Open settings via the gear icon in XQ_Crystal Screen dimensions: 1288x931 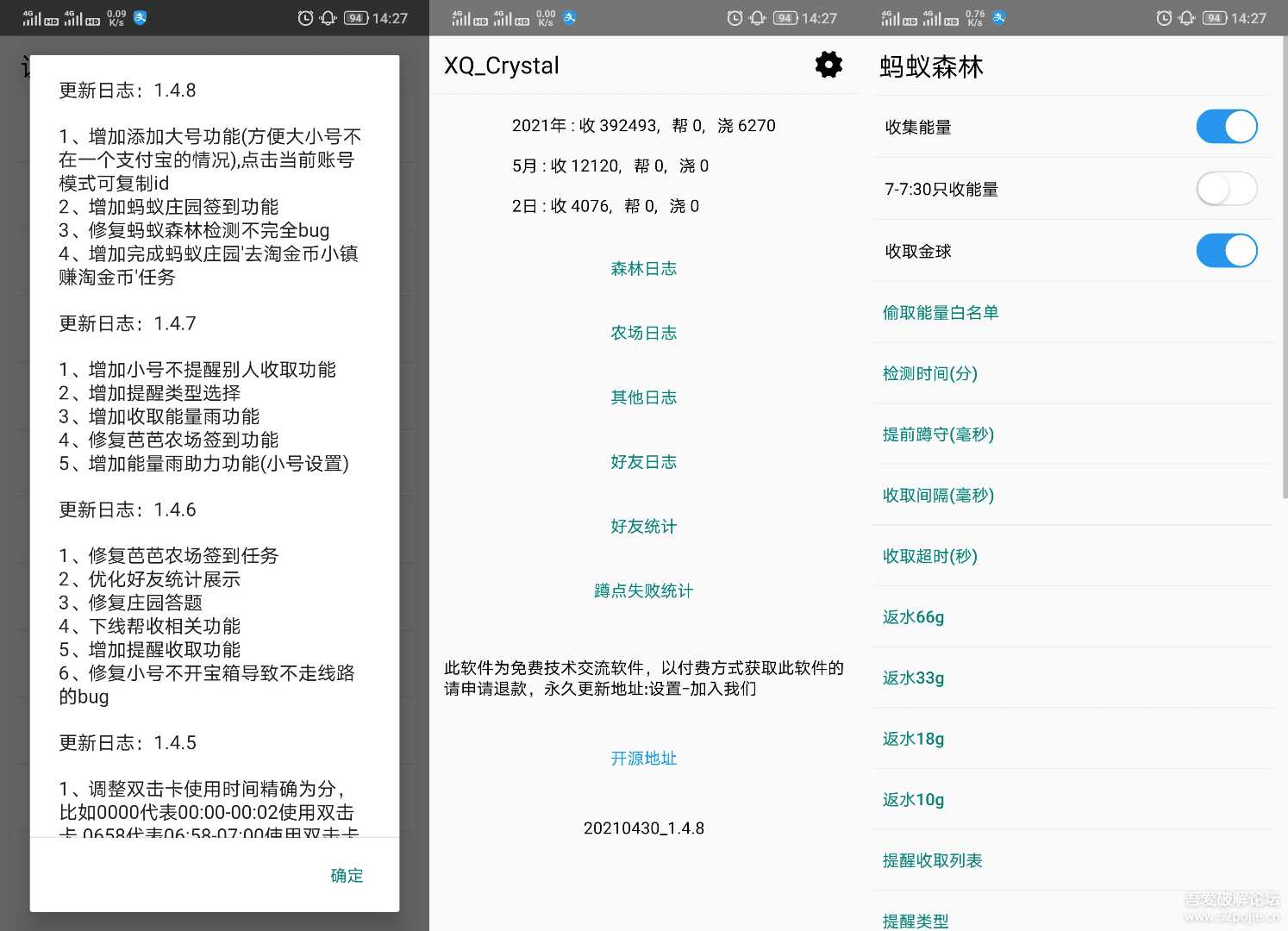(x=827, y=65)
